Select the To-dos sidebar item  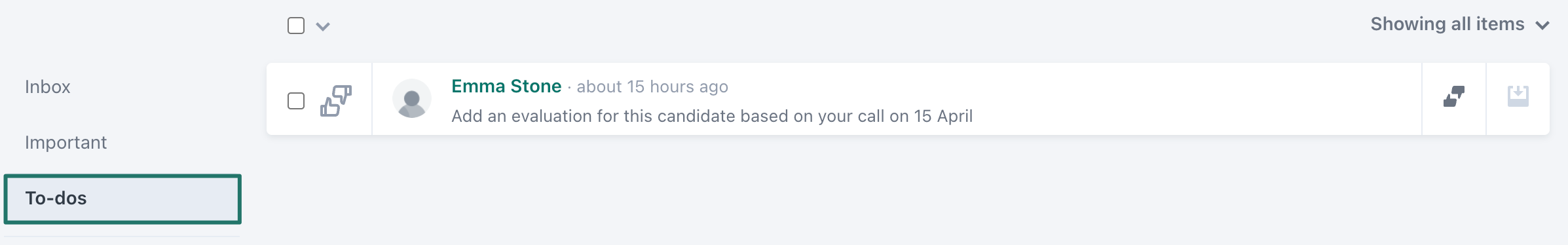pyautogui.click(x=122, y=198)
